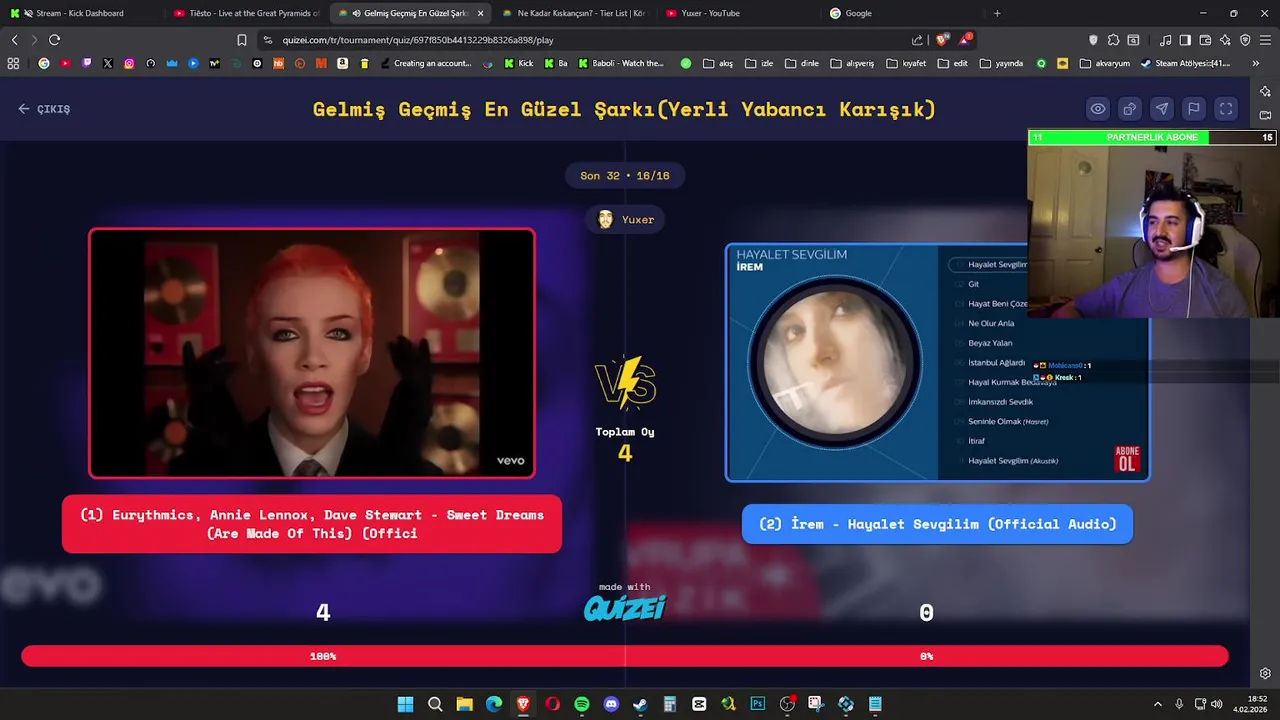The image size is (1280, 720).
Task: Open Brave main menu hamburger
Action: pos(1266,40)
